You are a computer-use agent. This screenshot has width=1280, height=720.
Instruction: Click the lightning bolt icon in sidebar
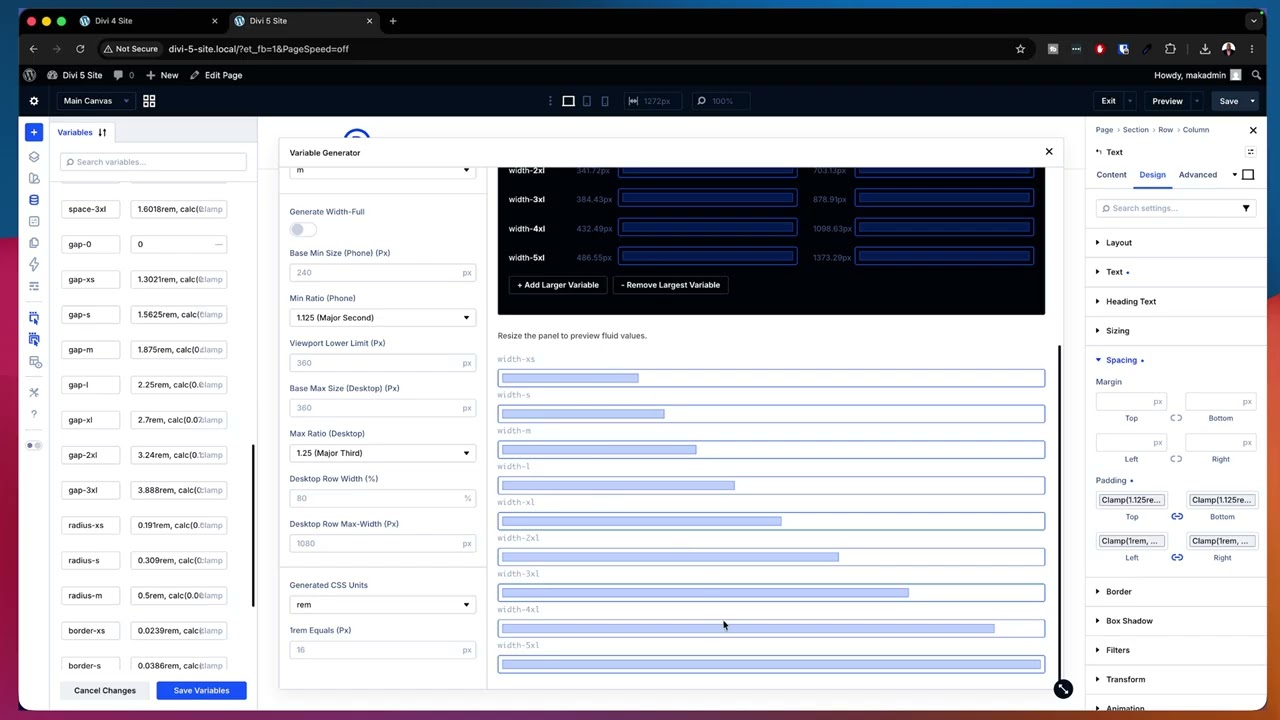click(x=34, y=264)
